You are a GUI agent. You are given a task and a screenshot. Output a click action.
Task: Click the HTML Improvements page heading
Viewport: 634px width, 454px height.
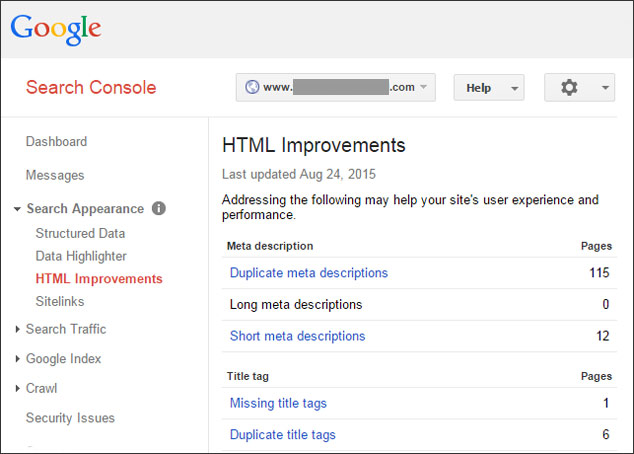click(314, 145)
